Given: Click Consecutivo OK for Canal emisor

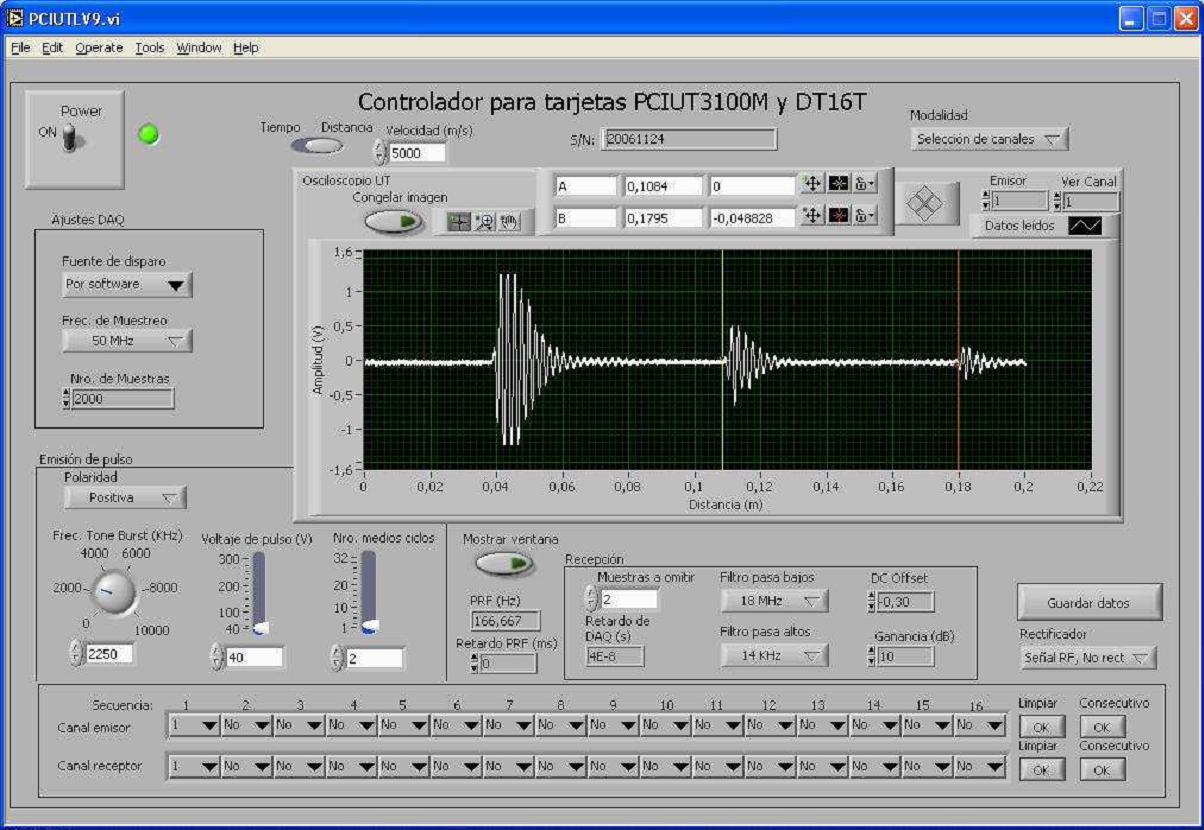Looking at the screenshot, I should click(1102, 728).
